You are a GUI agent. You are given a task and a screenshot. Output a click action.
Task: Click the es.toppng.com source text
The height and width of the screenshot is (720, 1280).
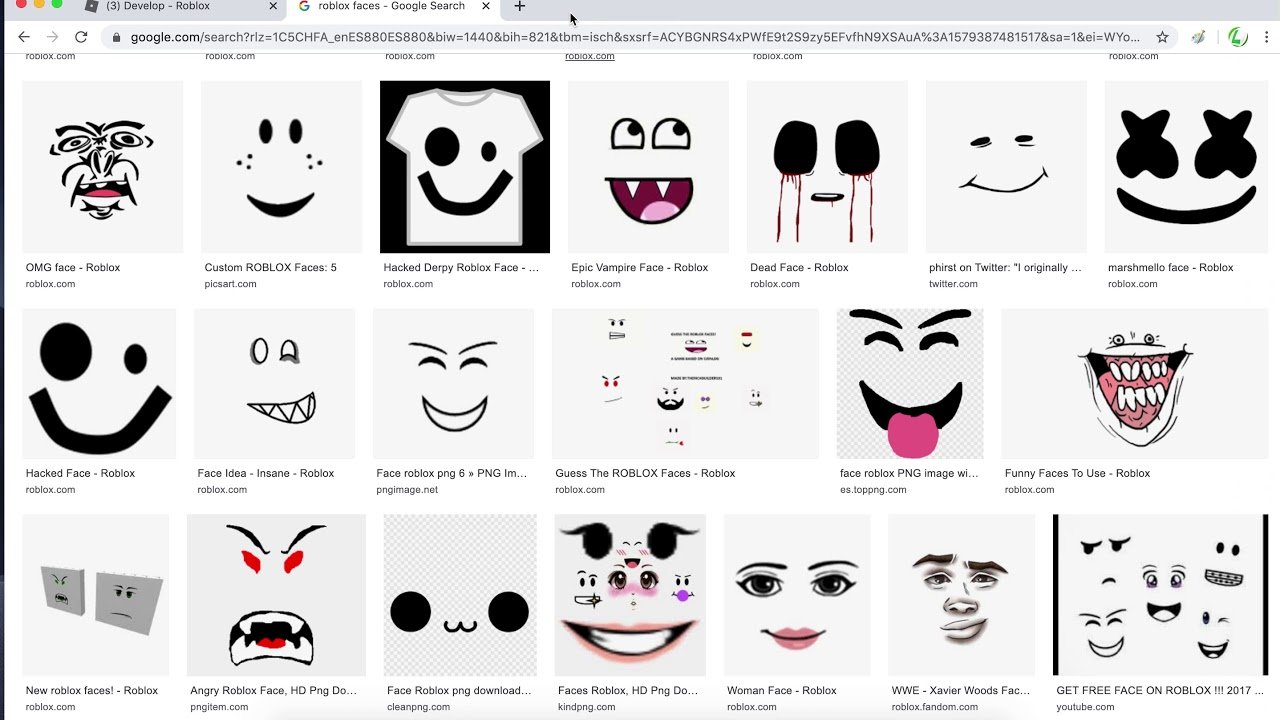874,490
